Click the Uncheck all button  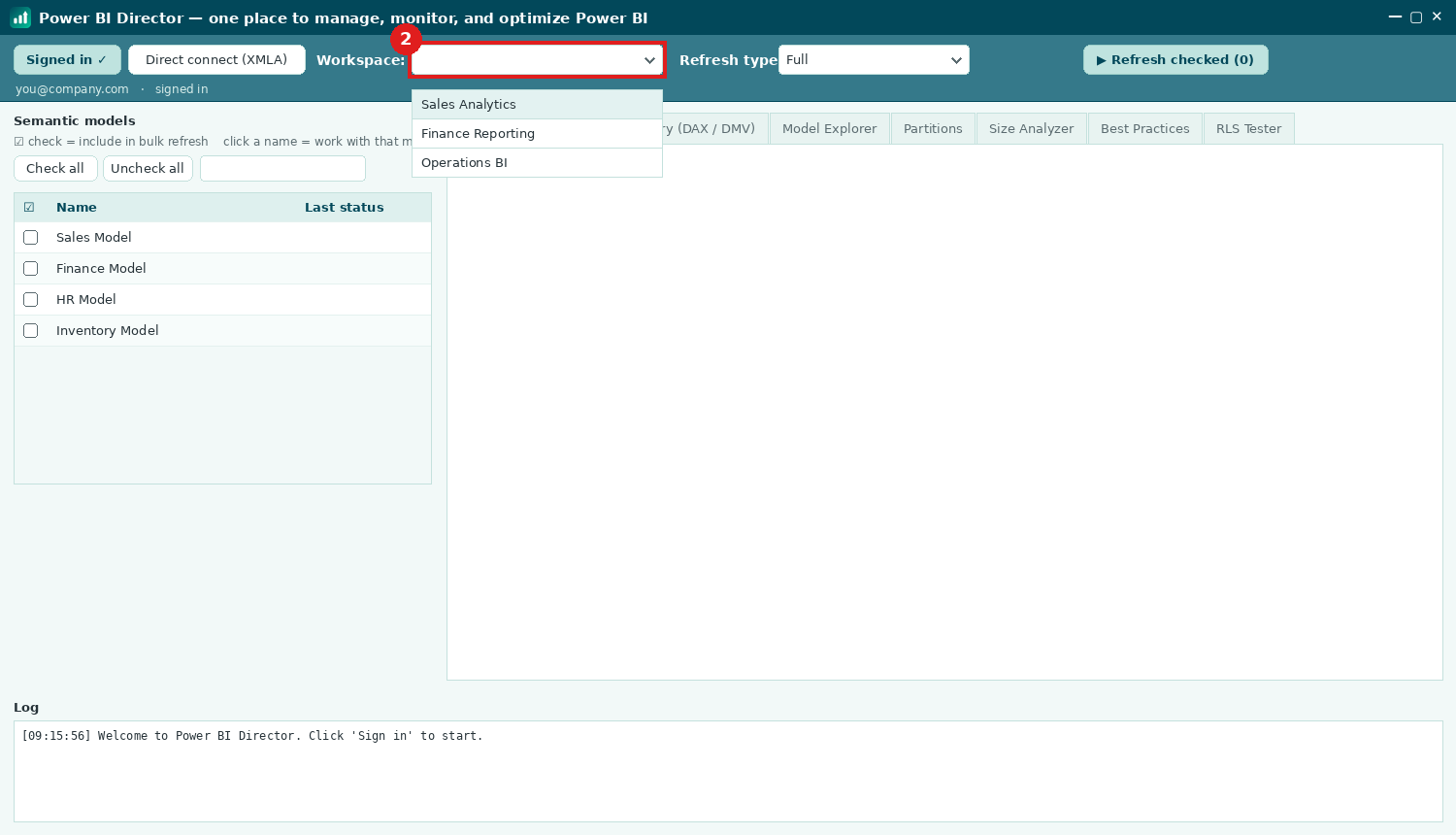click(148, 169)
